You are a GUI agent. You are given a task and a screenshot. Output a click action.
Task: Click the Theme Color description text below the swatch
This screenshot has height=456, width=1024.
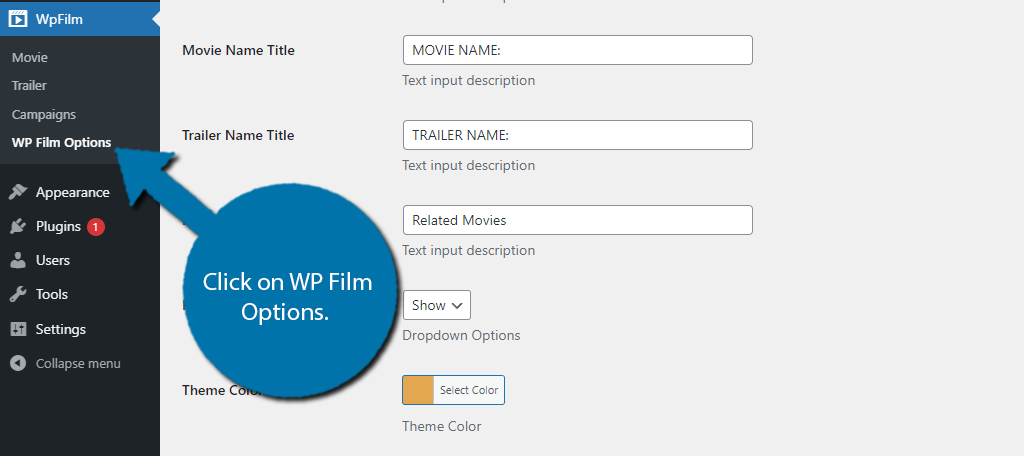(x=441, y=426)
